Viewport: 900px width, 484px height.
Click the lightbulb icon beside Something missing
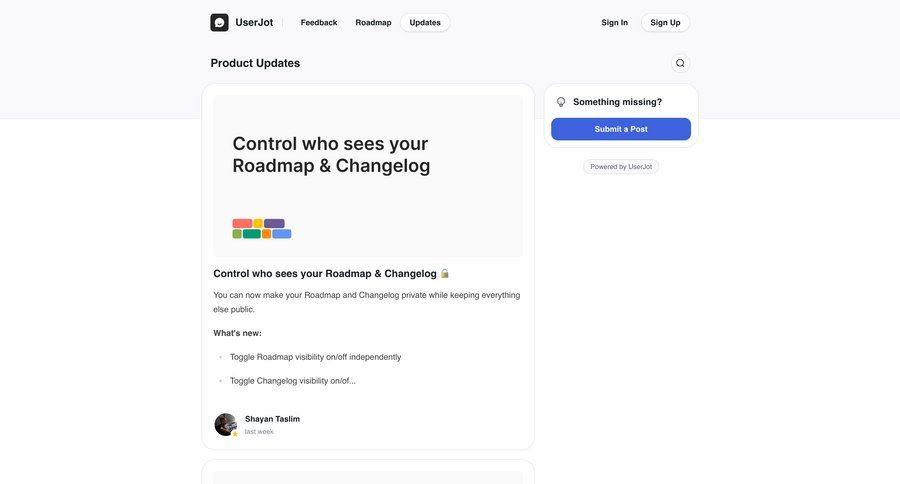coord(561,102)
